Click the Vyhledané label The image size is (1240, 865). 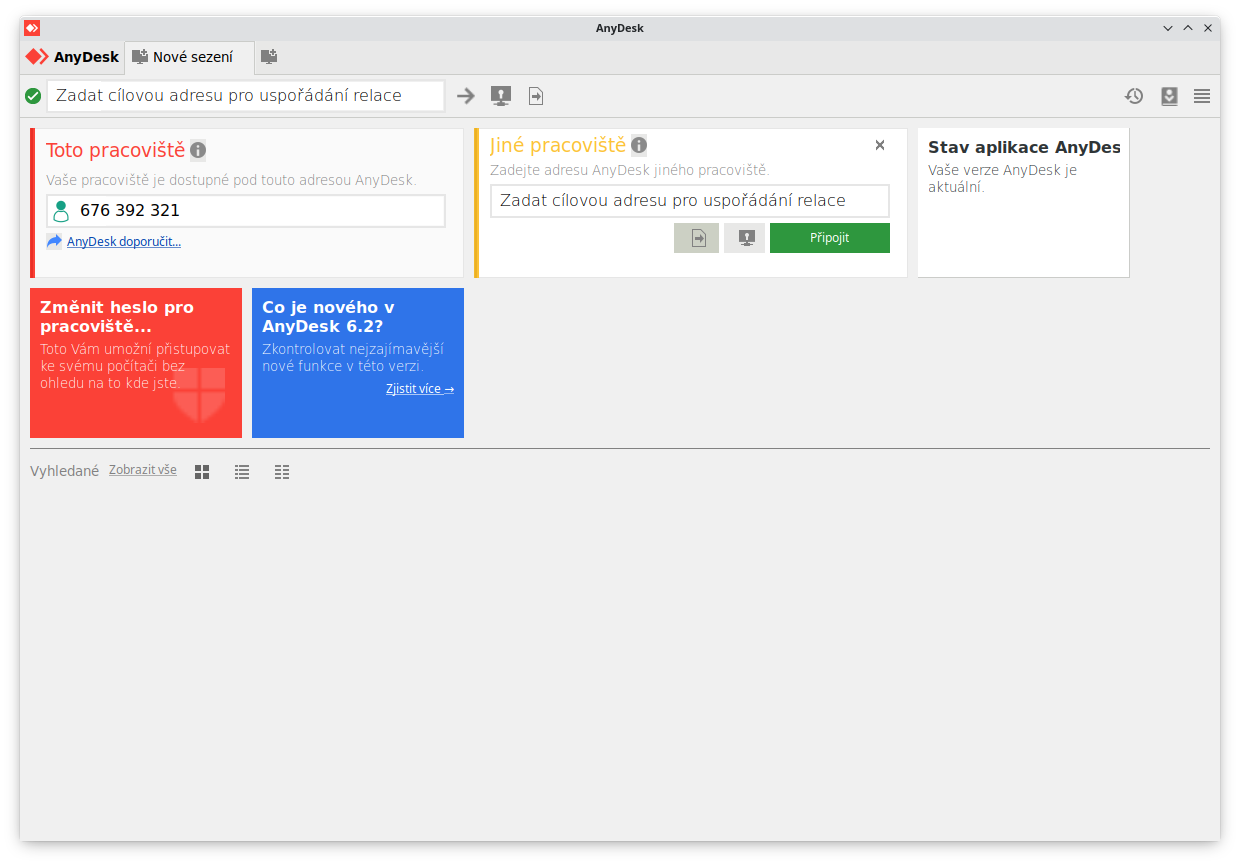point(65,471)
